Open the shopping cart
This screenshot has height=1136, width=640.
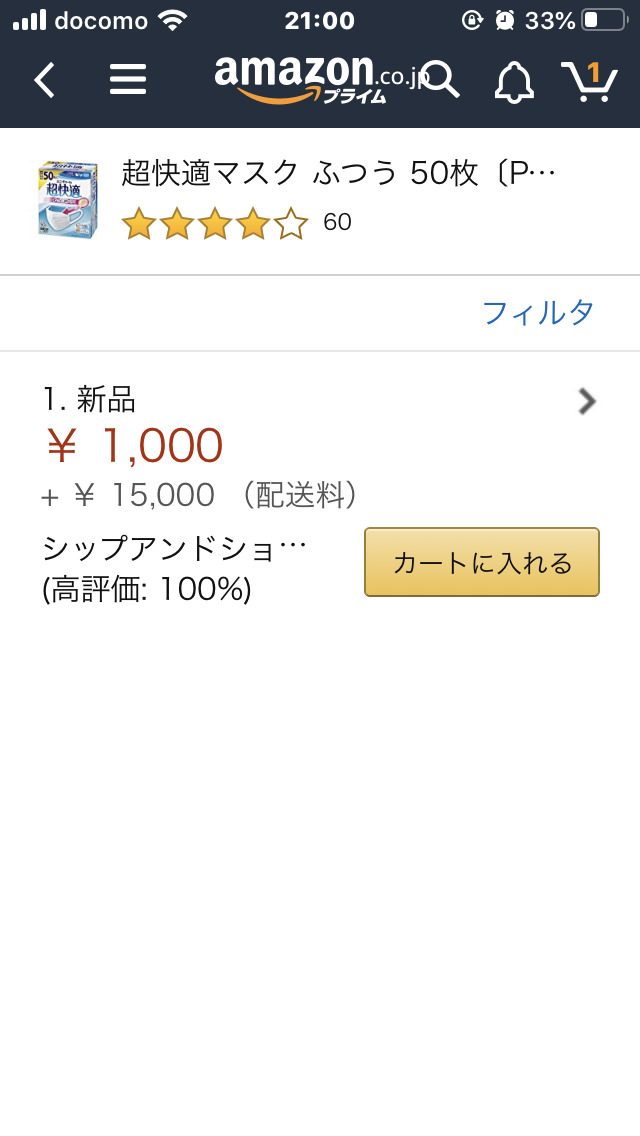tap(587, 80)
